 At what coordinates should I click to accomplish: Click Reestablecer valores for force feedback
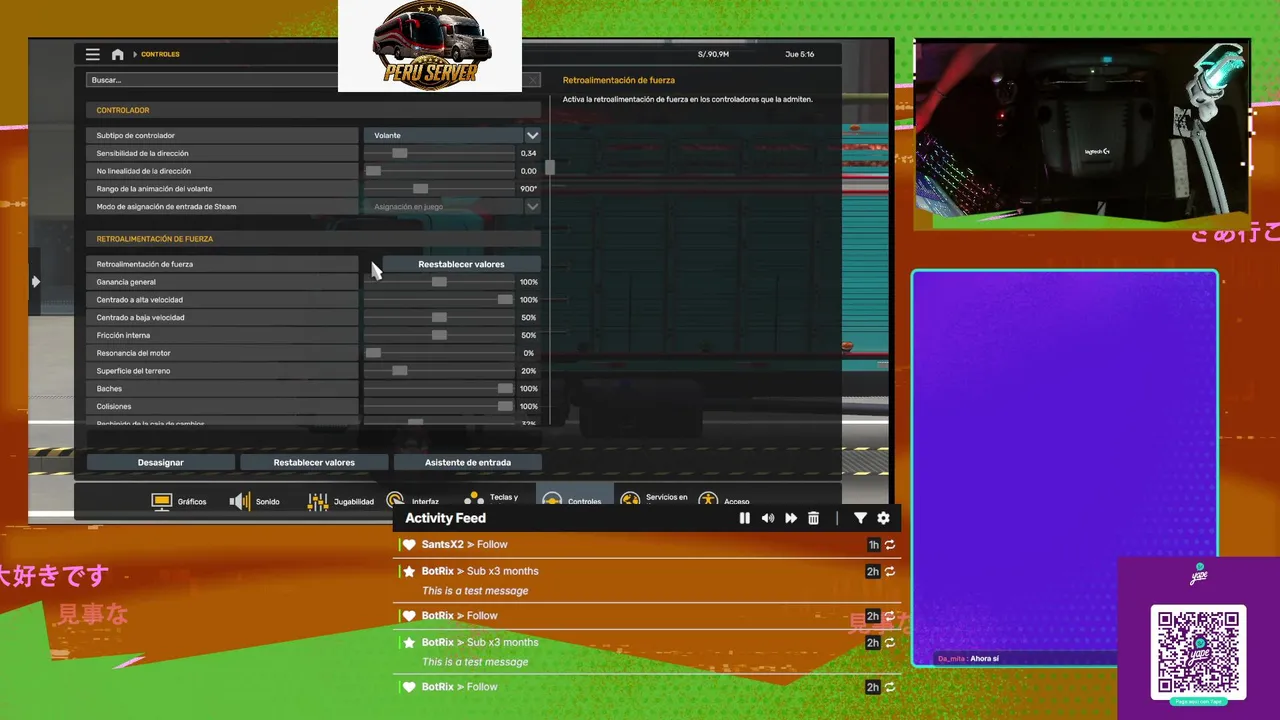click(x=461, y=264)
